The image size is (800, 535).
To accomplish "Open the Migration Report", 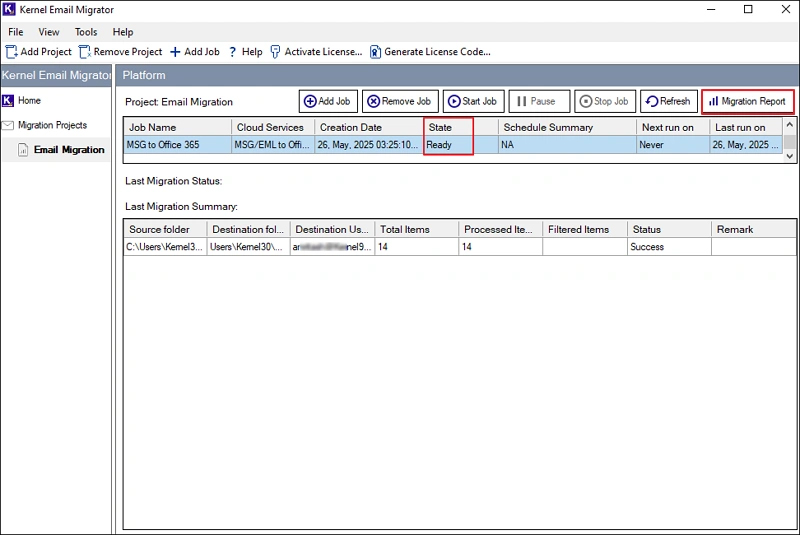I will [x=748, y=101].
